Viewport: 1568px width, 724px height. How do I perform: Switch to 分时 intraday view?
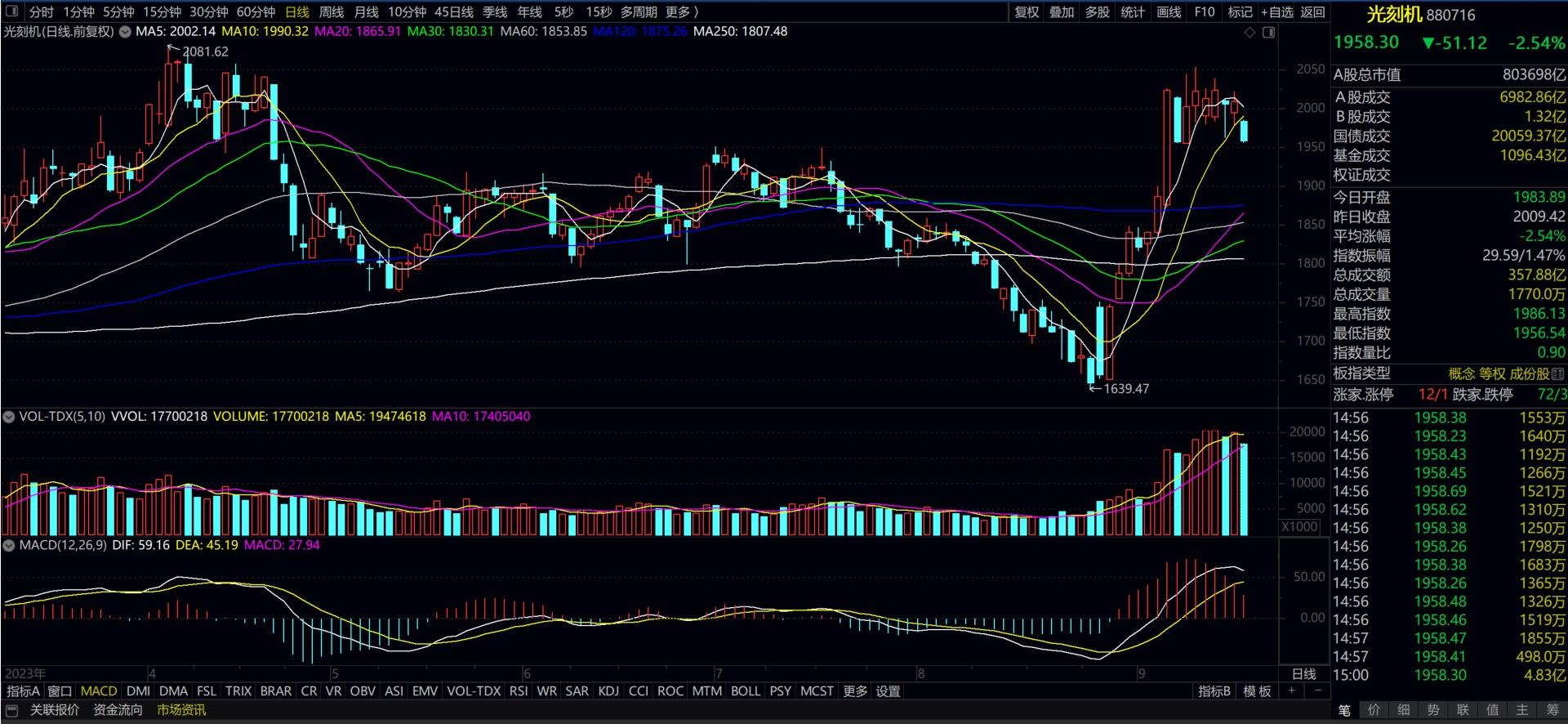(x=41, y=12)
